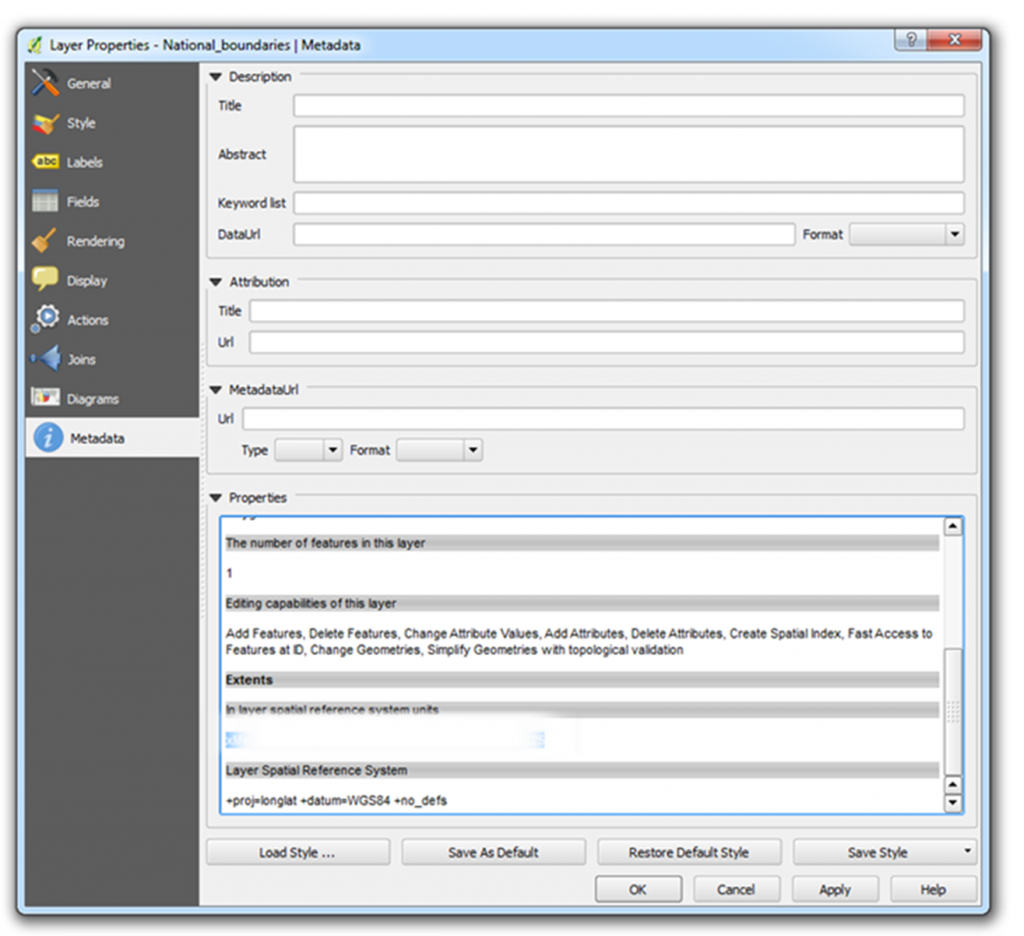Click Save As Default button

[x=493, y=852]
